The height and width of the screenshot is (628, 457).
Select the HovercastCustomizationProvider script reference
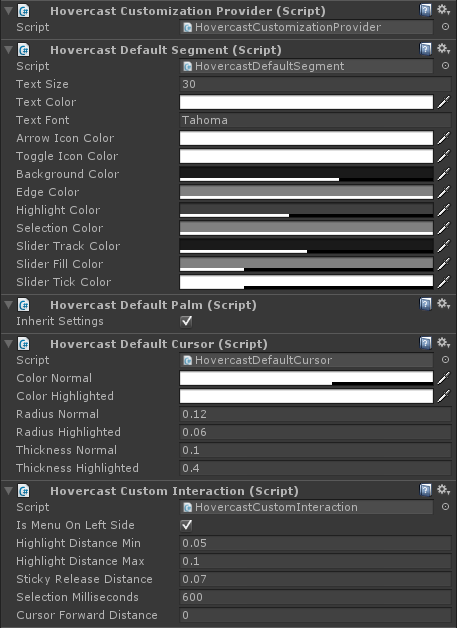click(306, 27)
